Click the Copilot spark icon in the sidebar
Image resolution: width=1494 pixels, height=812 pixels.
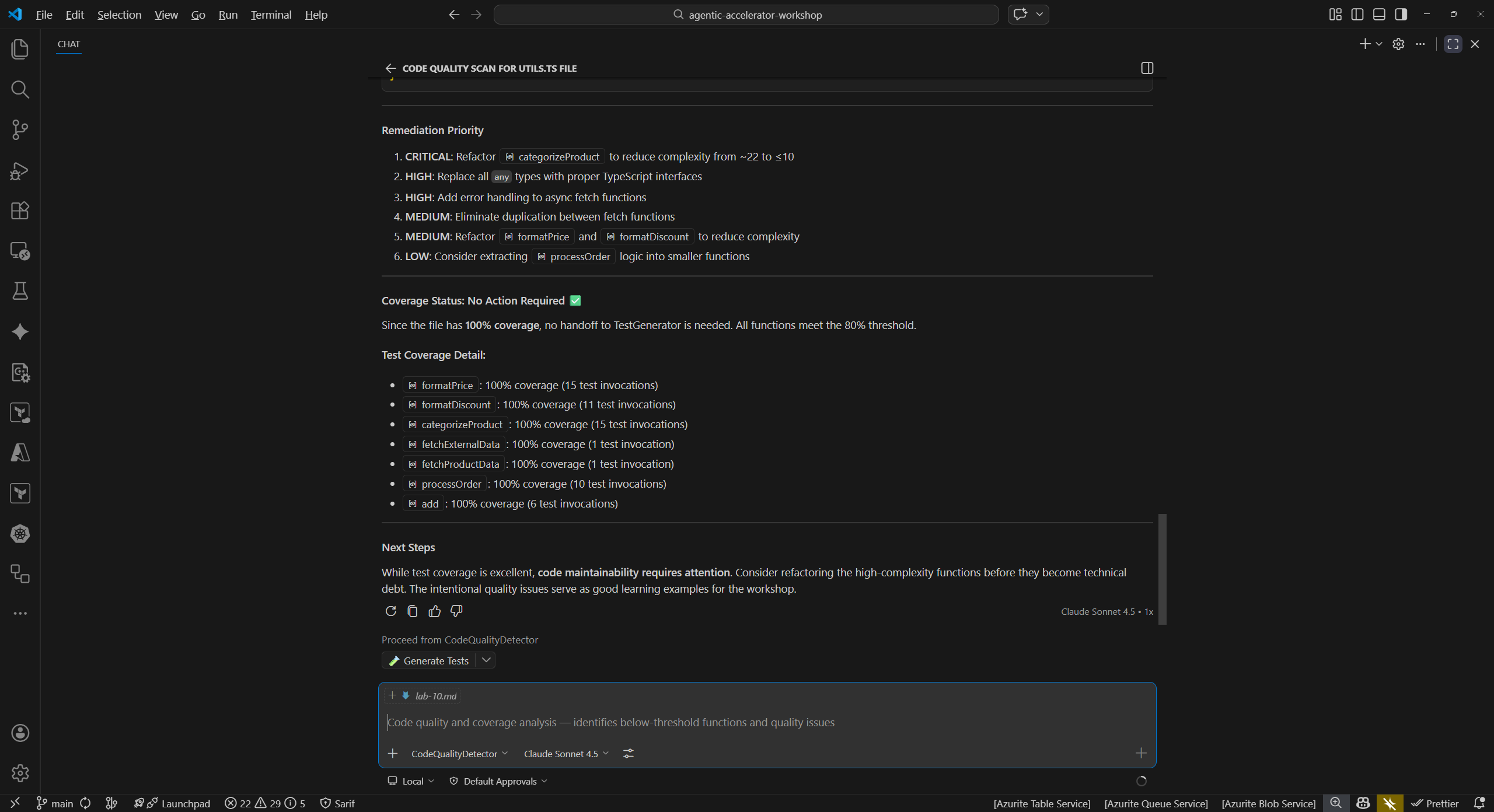pyautogui.click(x=20, y=331)
